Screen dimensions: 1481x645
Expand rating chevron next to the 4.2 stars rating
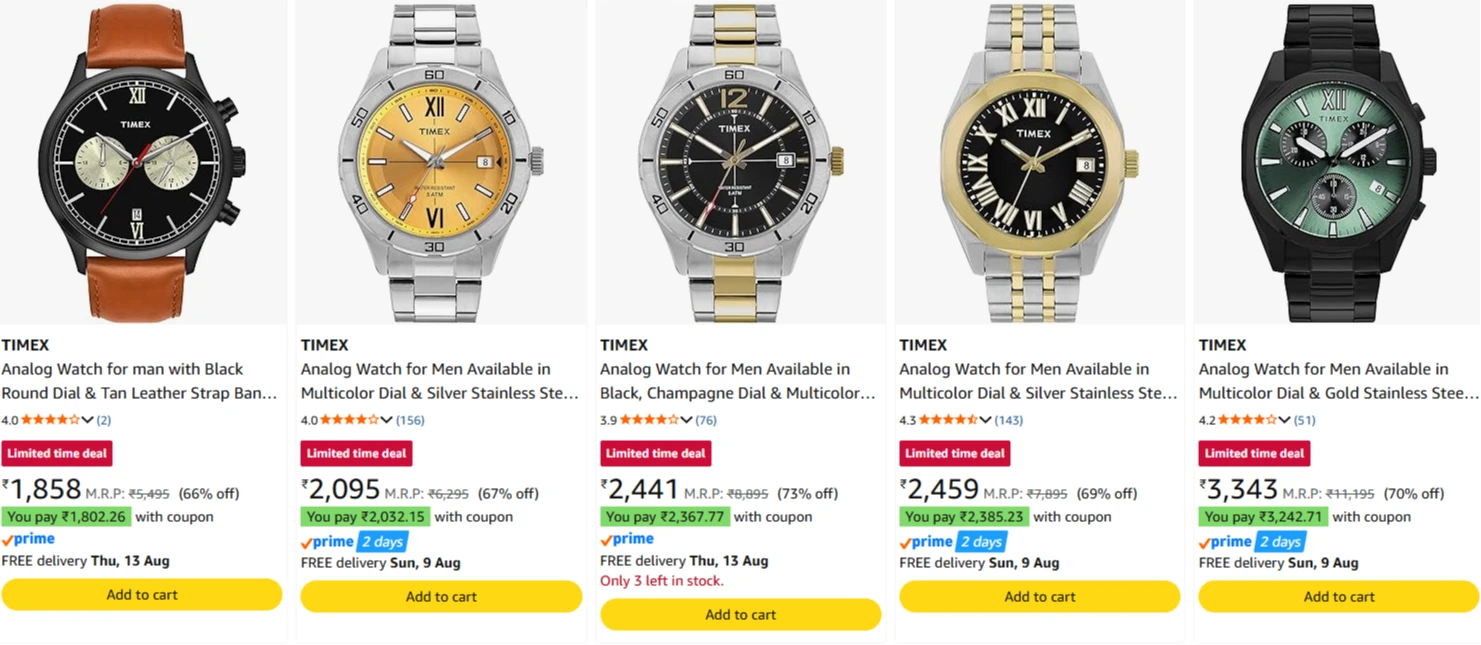(1285, 420)
